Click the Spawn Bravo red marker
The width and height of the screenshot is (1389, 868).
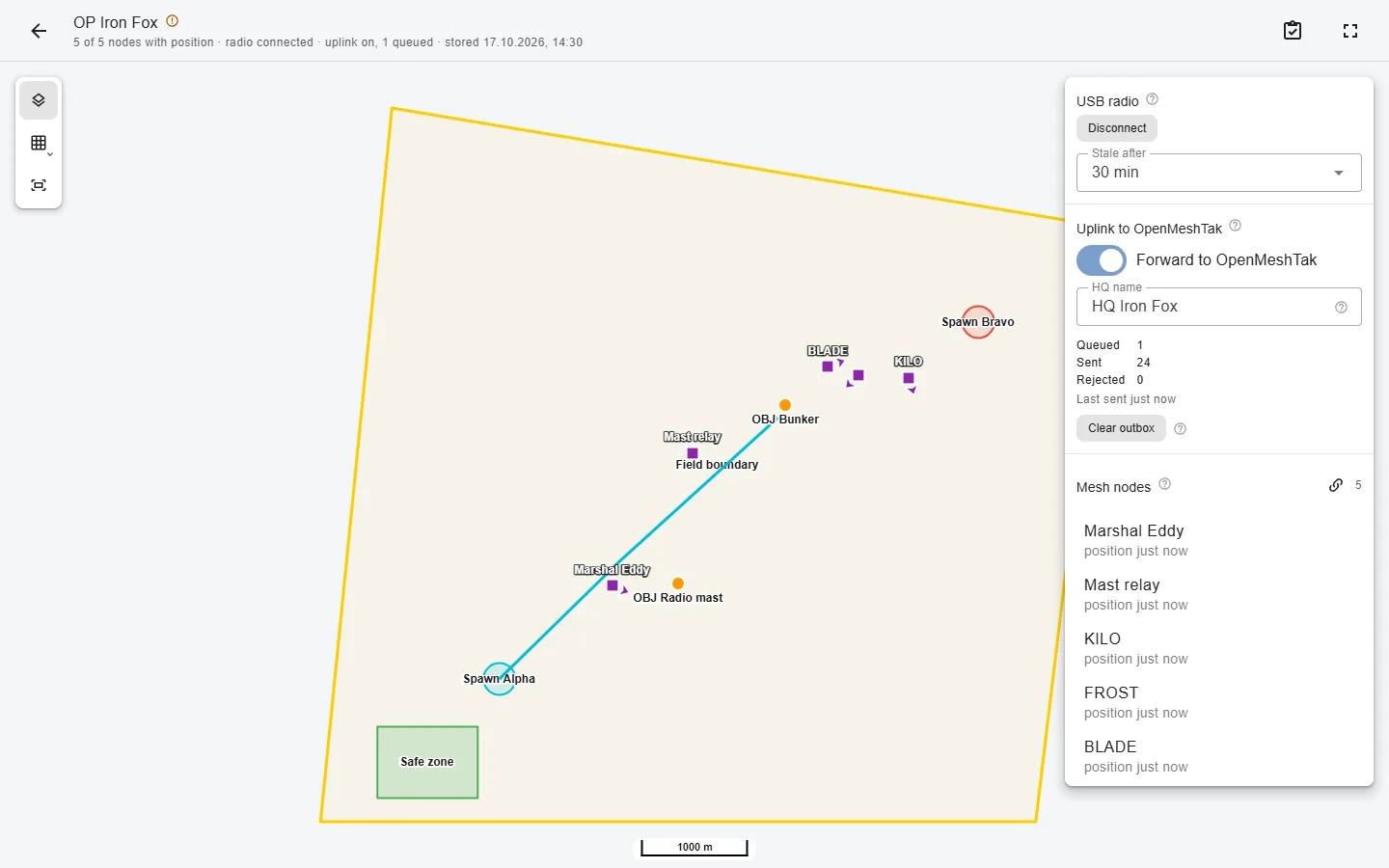click(x=979, y=322)
